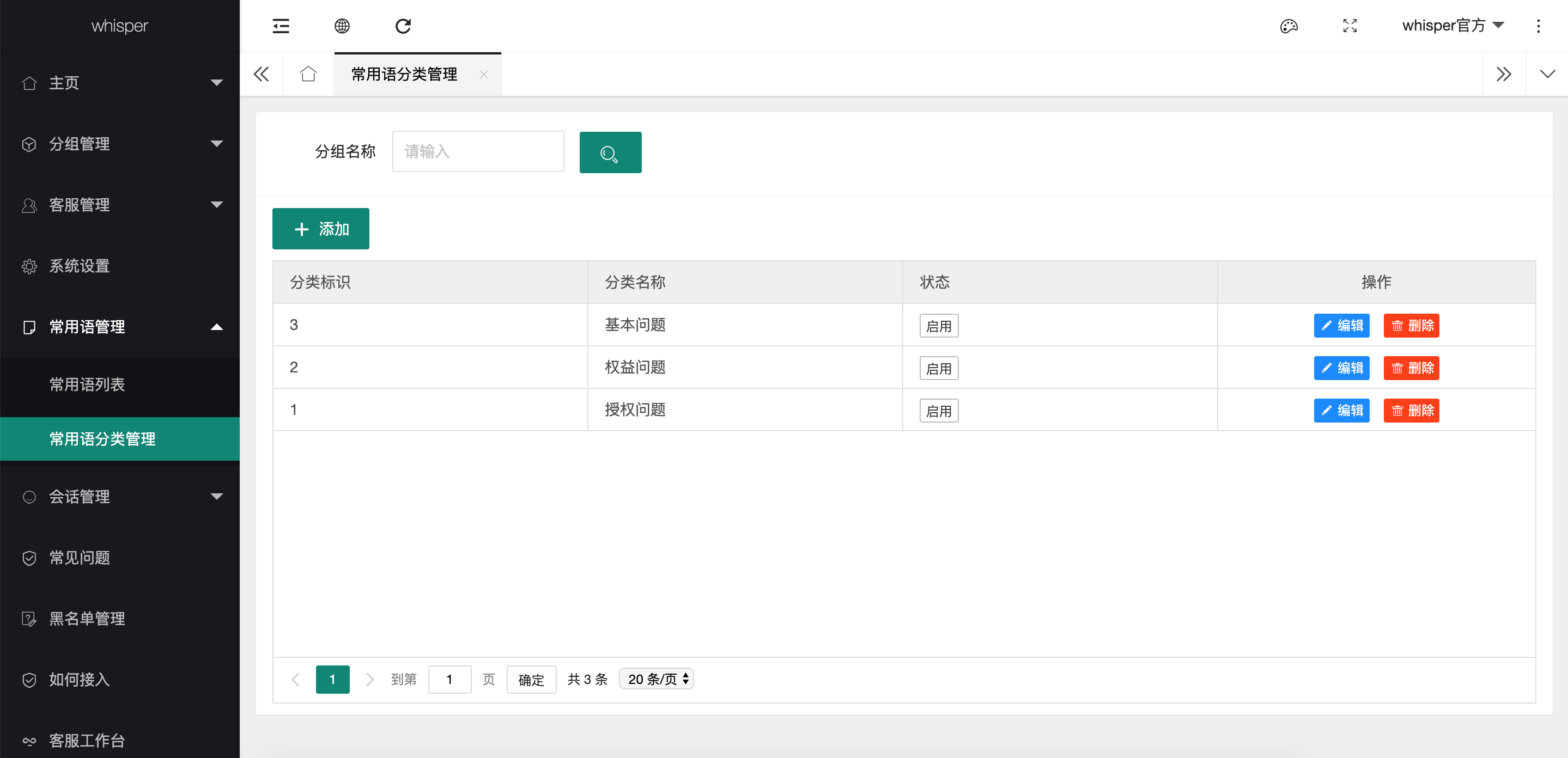Delete the 权益问题 row

point(1411,368)
